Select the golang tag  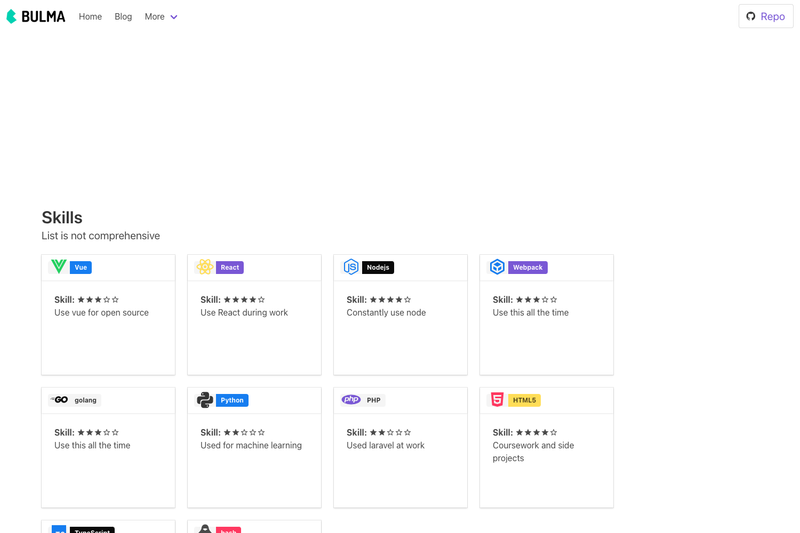point(85,400)
